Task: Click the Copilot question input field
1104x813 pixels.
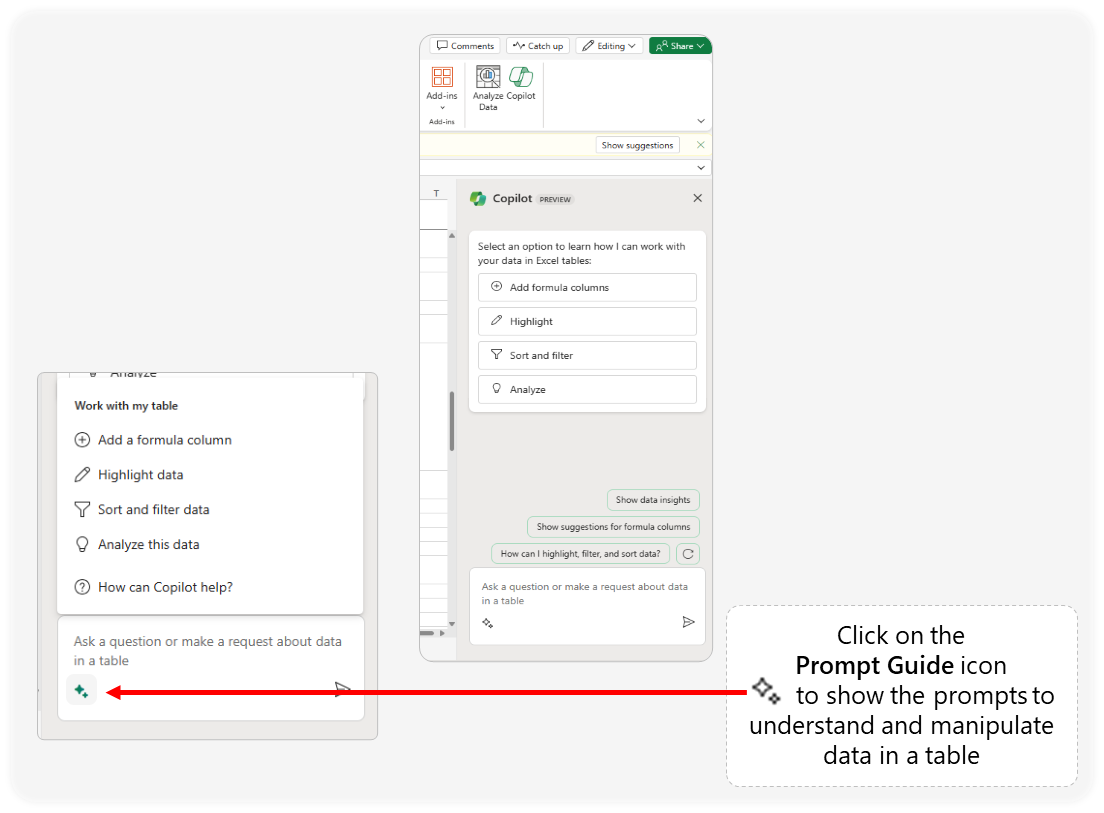Action: click(x=585, y=594)
